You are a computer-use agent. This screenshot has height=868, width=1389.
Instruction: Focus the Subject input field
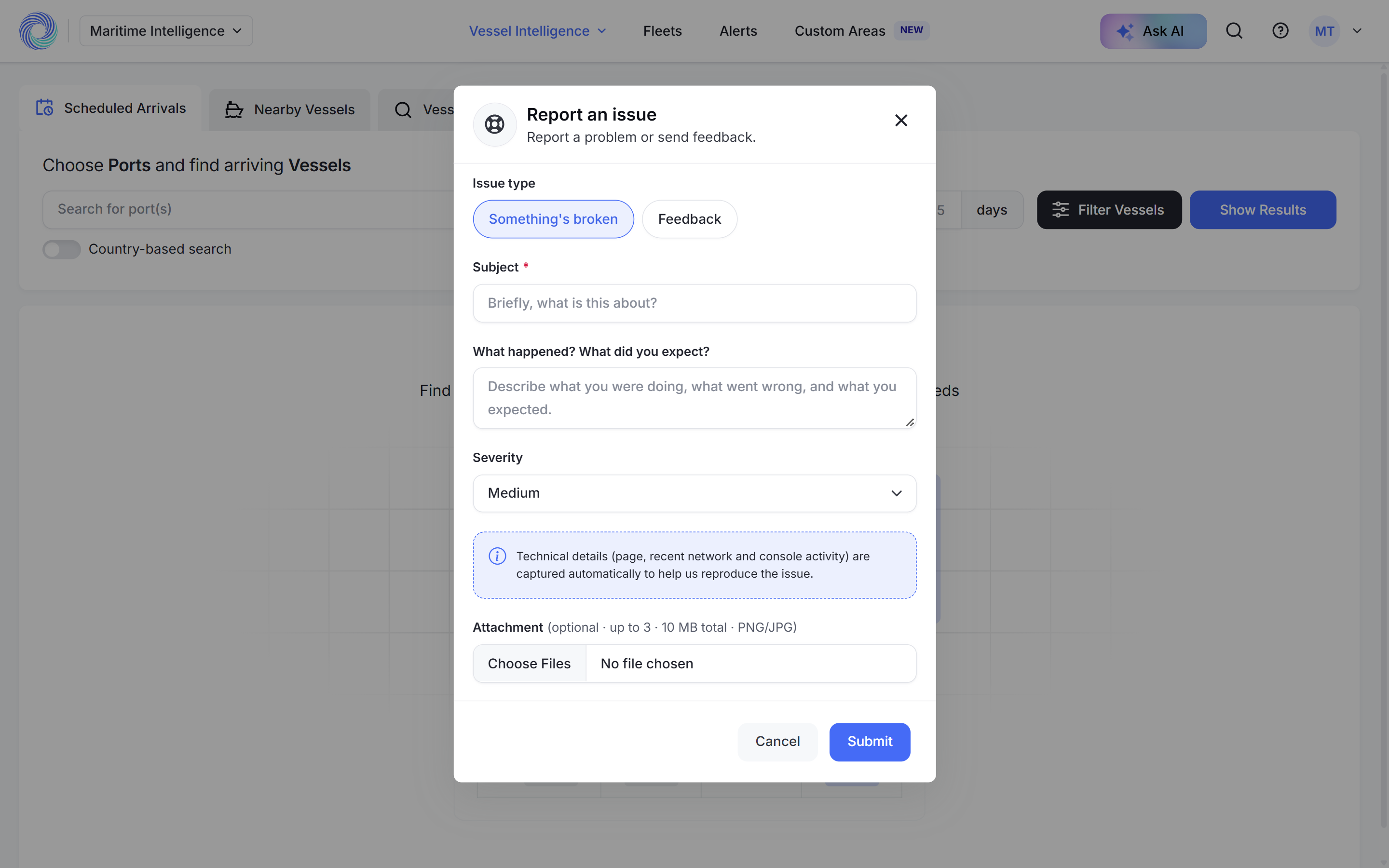click(x=694, y=303)
